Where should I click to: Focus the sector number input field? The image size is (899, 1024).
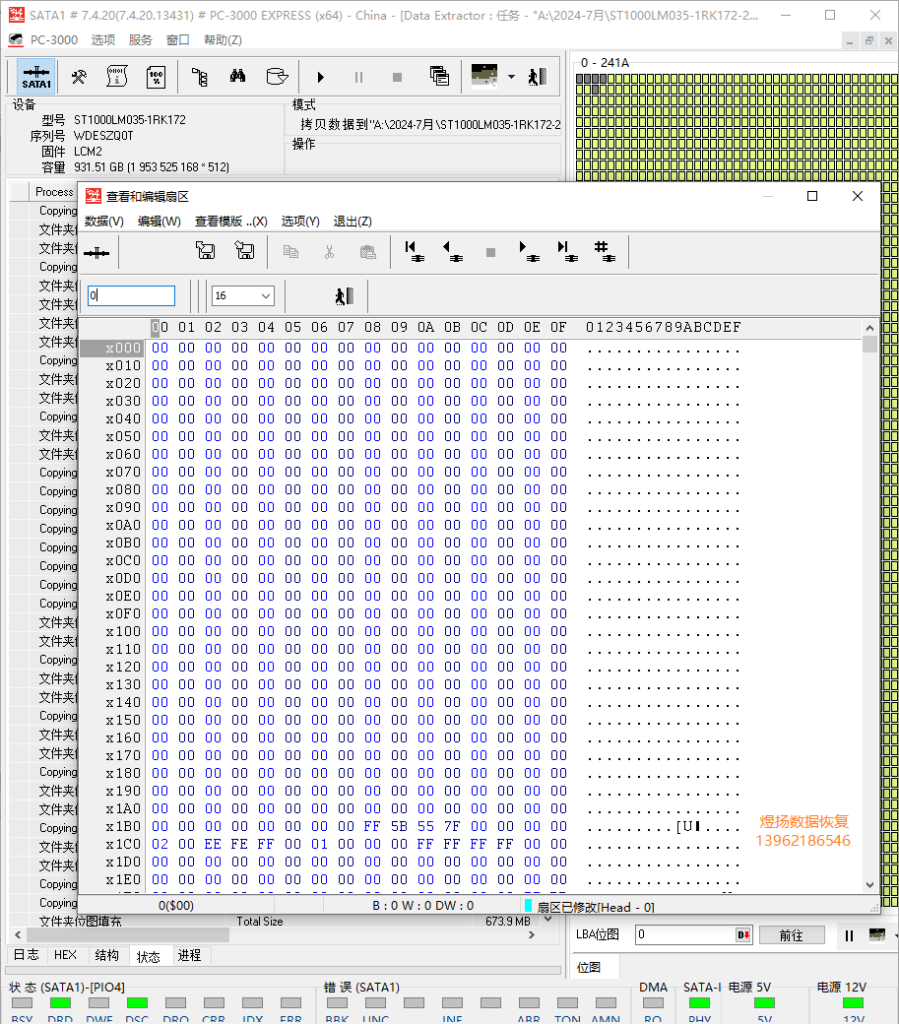[x=131, y=296]
